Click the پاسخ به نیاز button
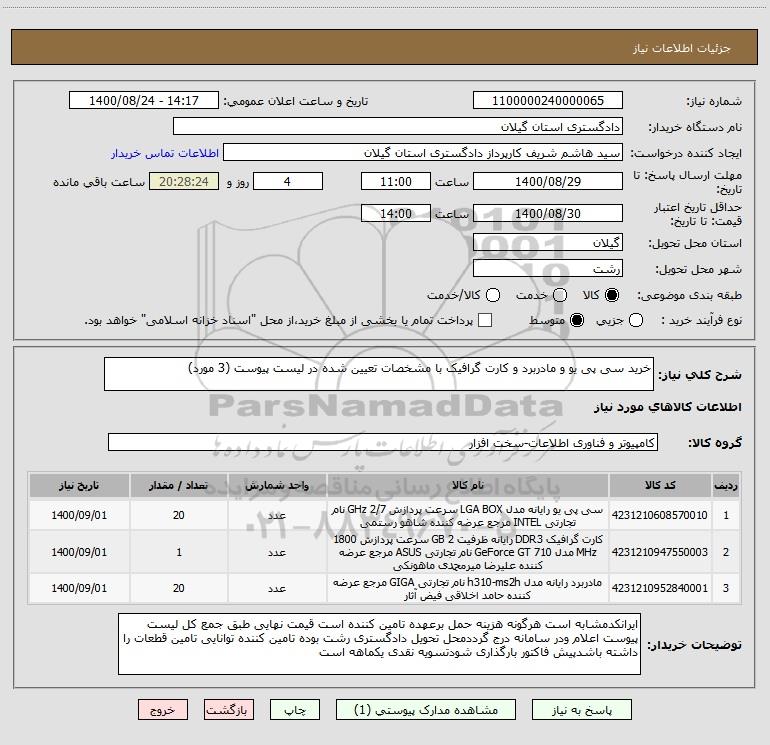 coord(582,710)
